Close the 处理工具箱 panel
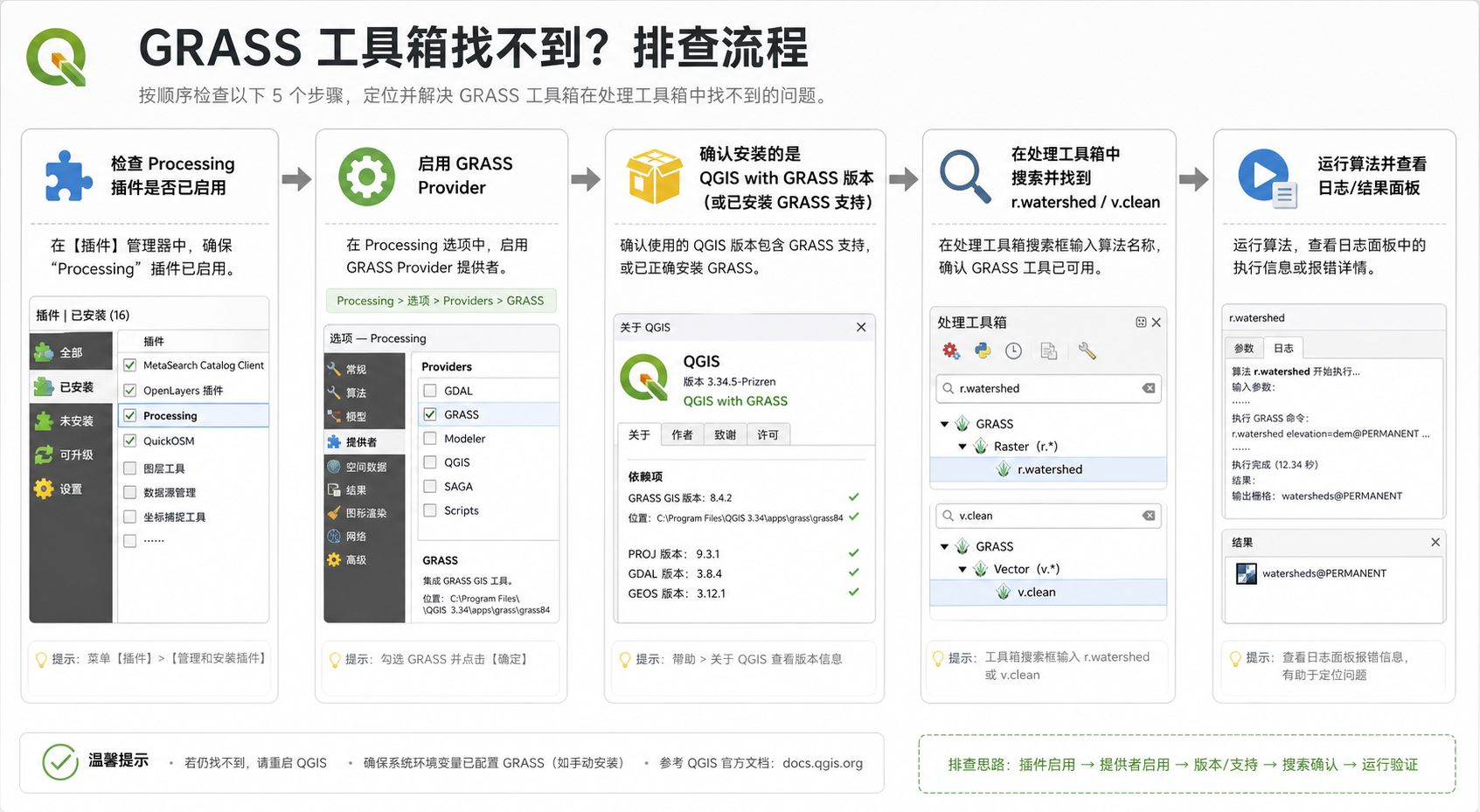Screen dimensions: 1480x812 pyautogui.click(x=1157, y=323)
